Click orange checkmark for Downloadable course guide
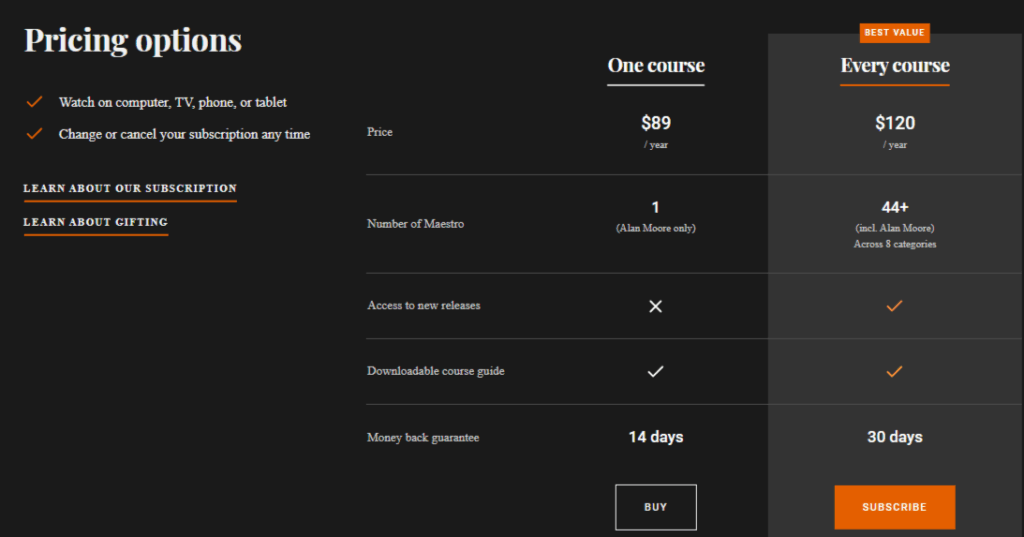The image size is (1024, 537). click(x=895, y=371)
